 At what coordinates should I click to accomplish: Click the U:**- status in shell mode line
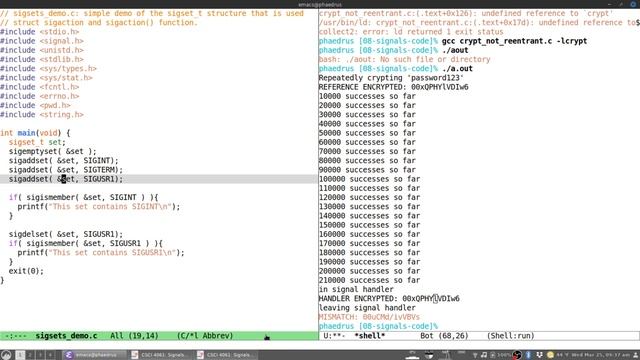334,336
